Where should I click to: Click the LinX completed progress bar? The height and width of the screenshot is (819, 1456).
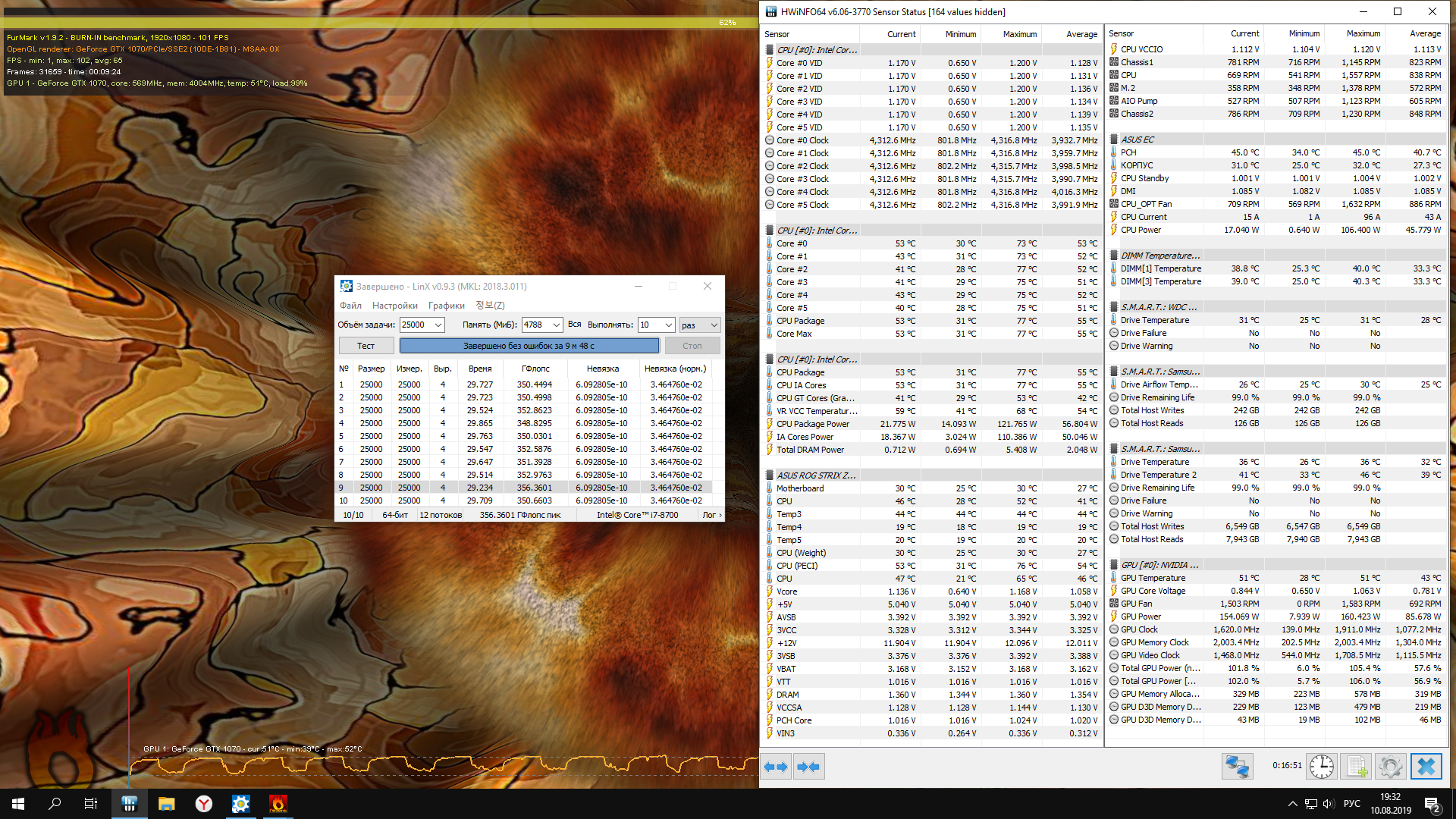pos(529,346)
